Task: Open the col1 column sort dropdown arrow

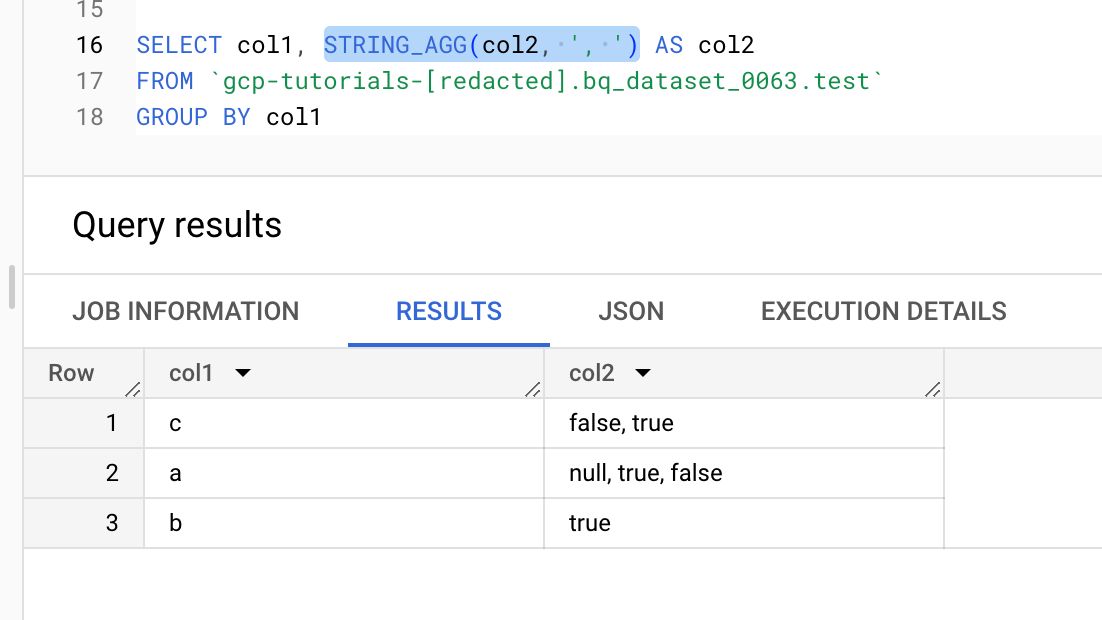Action: [x=242, y=373]
